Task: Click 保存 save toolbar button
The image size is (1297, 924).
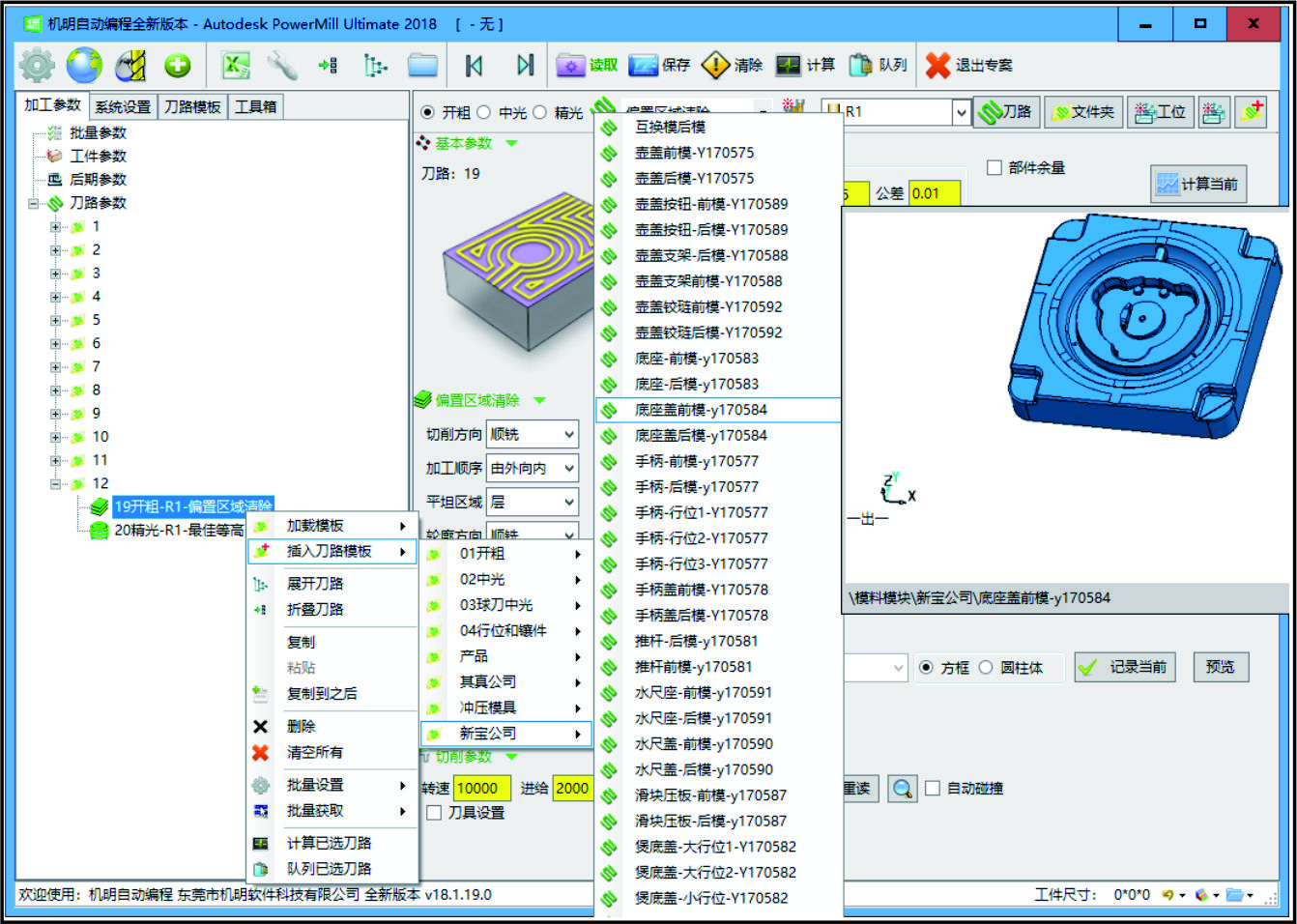Action: point(659,65)
